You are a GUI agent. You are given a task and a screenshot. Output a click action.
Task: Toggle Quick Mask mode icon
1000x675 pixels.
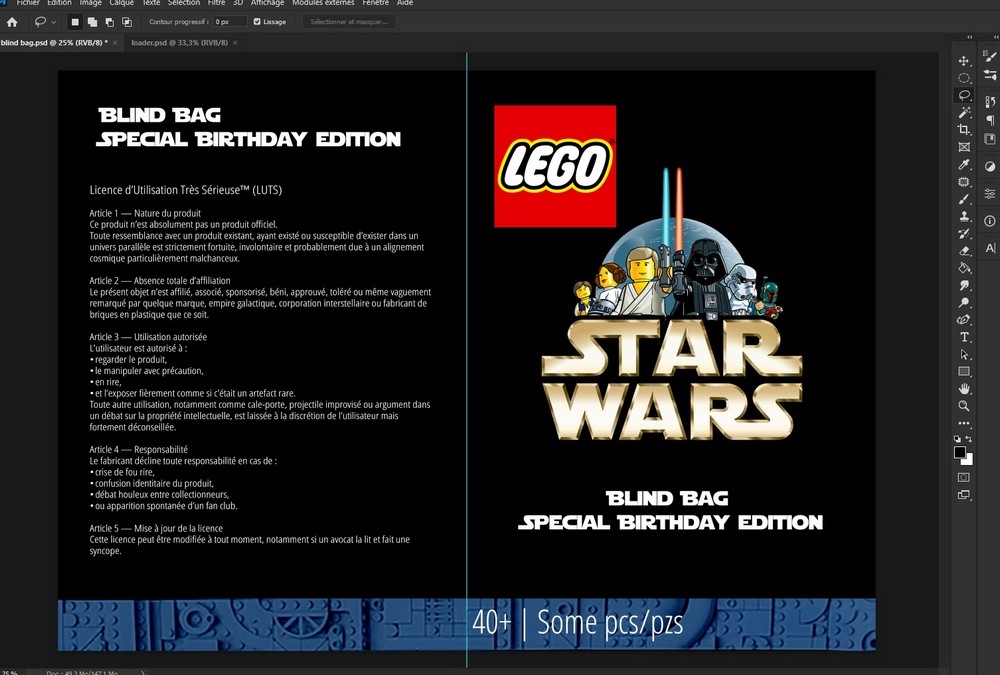tap(964, 477)
